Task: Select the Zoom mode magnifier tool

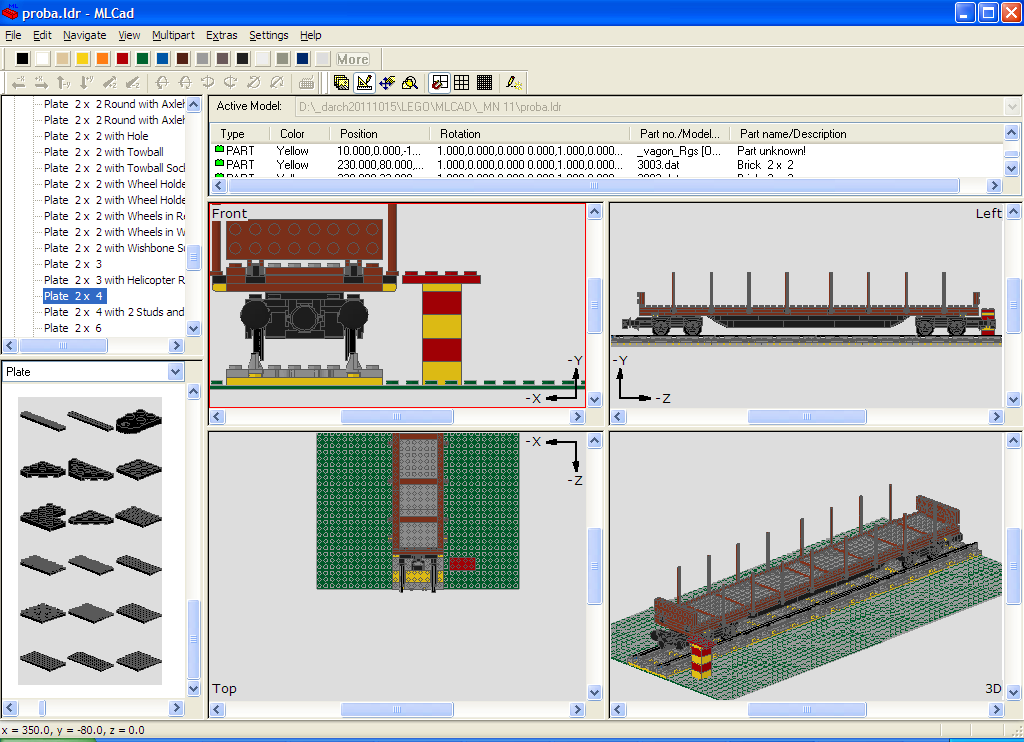Action: tap(410, 83)
